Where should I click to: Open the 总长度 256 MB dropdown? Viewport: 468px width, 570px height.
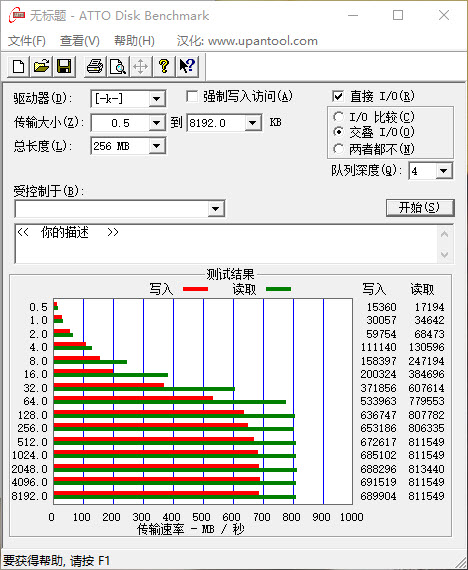tap(156, 146)
